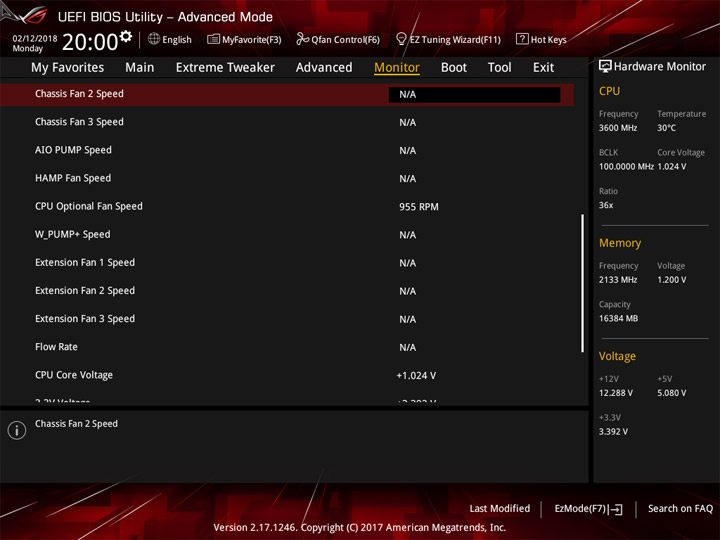Show the Hot Keys list
The width and height of the screenshot is (720, 540).
tap(541, 39)
